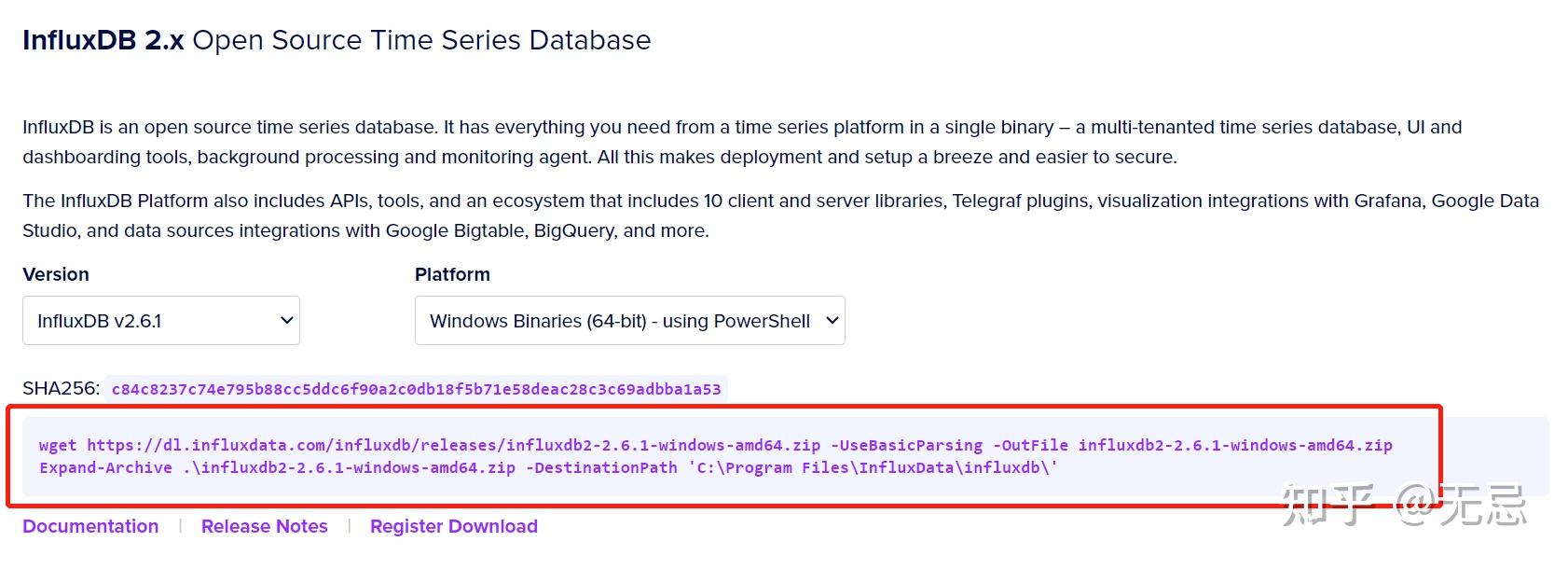The height and width of the screenshot is (569, 1568).
Task: Click the chevron arrow in the Version selector
Action: [x=287, y=321]
